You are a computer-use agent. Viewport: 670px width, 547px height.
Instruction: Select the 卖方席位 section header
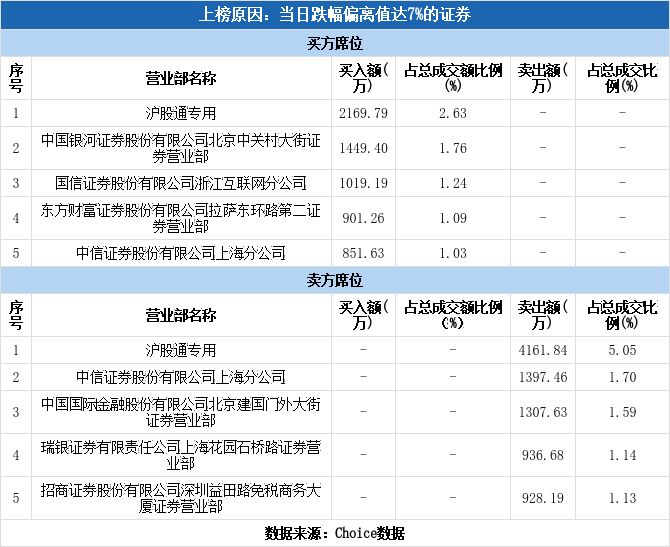335,280
